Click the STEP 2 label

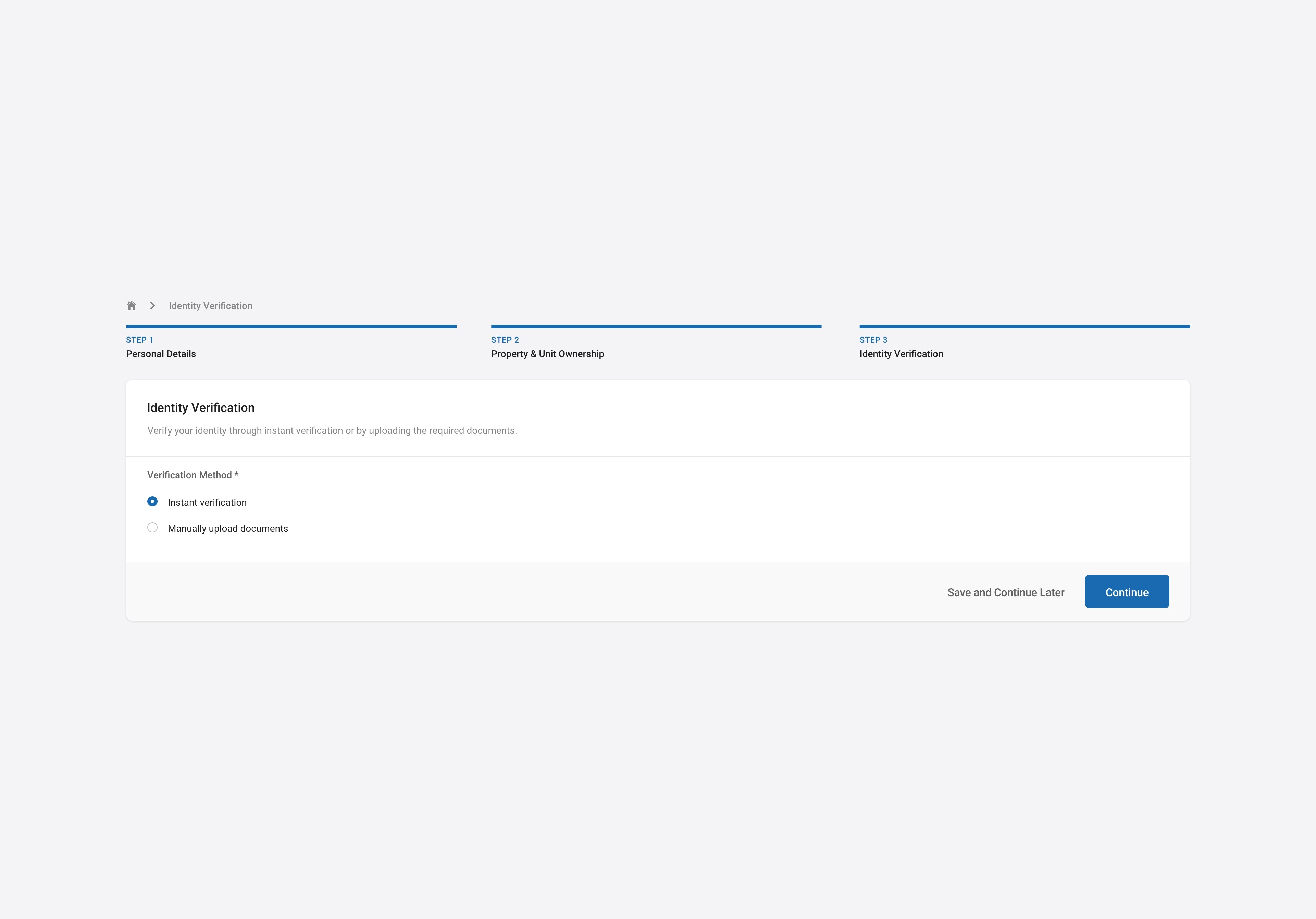[x=505, y=340]
